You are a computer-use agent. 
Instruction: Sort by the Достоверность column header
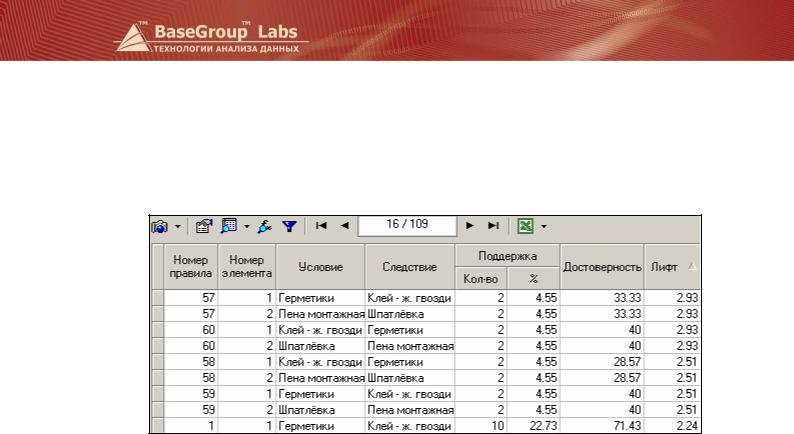point(602,267)
